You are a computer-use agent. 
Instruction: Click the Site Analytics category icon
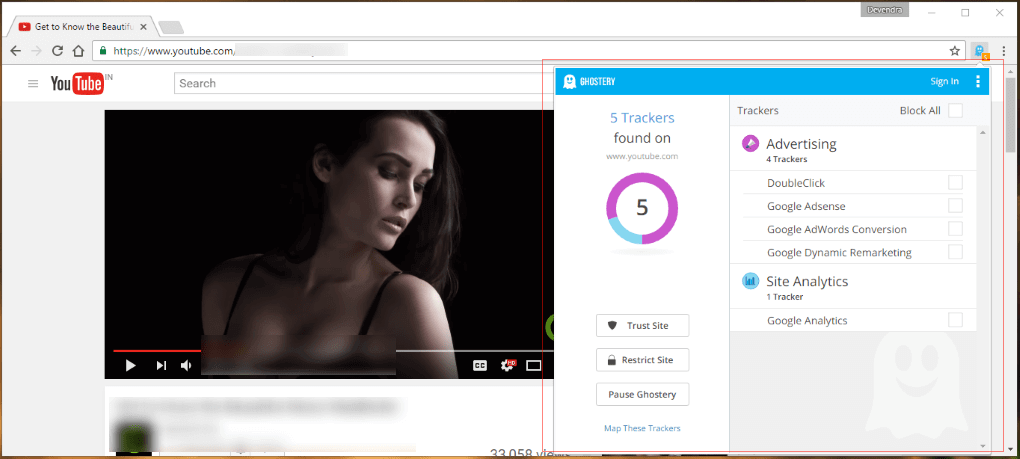point(750,281)
